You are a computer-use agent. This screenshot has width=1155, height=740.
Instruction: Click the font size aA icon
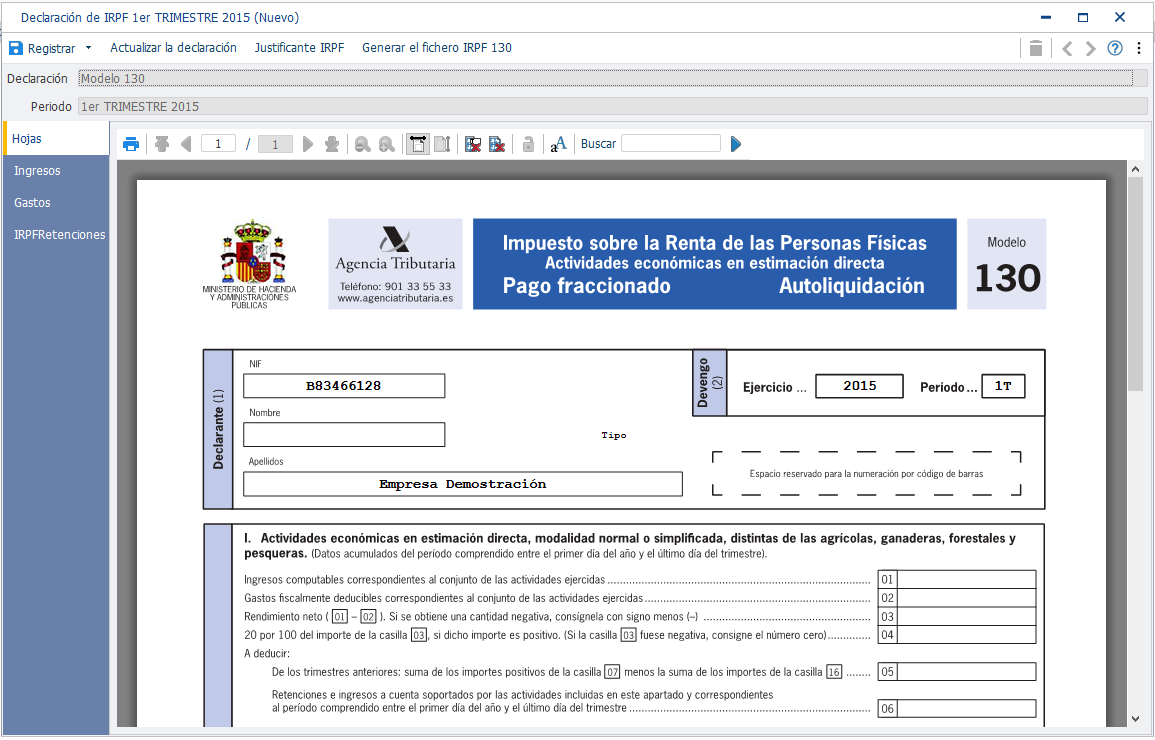click(558, 144)
